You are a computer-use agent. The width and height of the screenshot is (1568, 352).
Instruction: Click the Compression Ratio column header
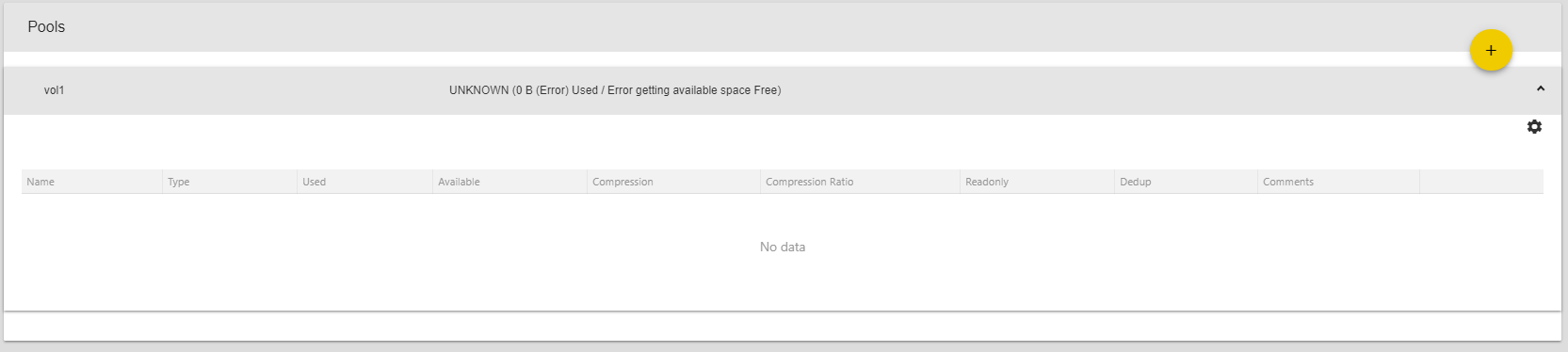click(x=809, y=182)
